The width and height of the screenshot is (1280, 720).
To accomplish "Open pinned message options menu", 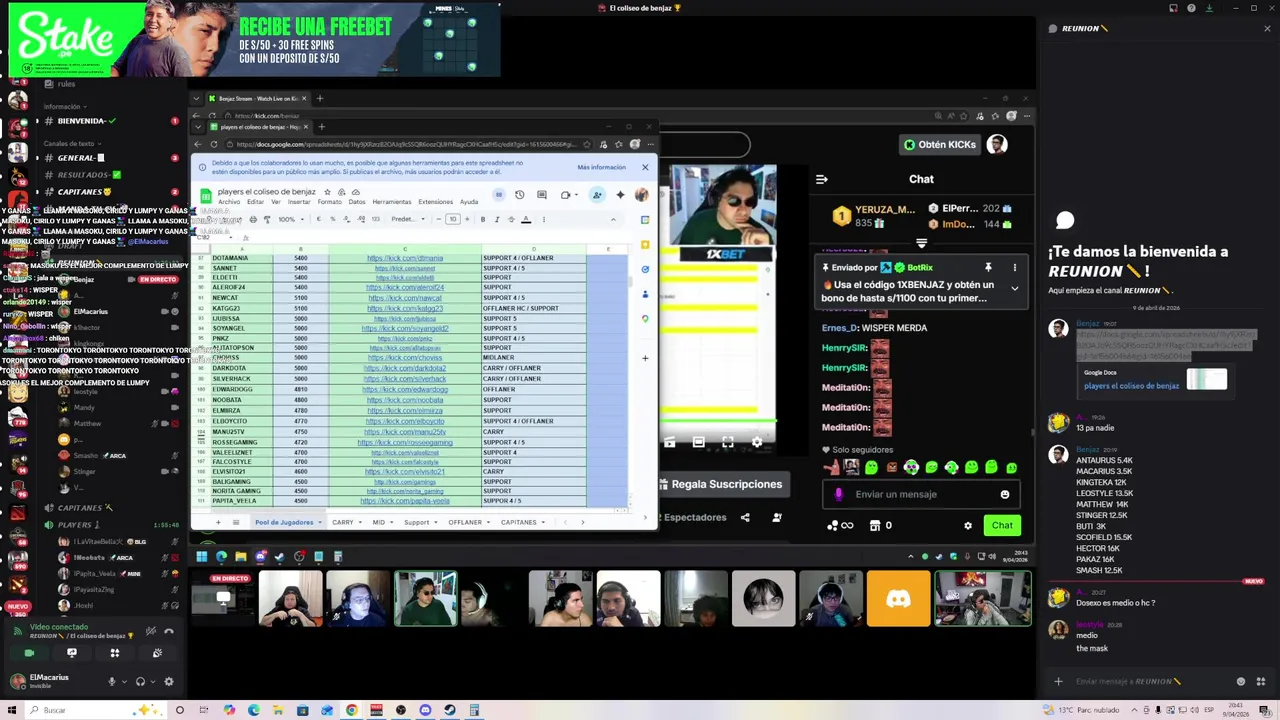I will pos(1014,268).
